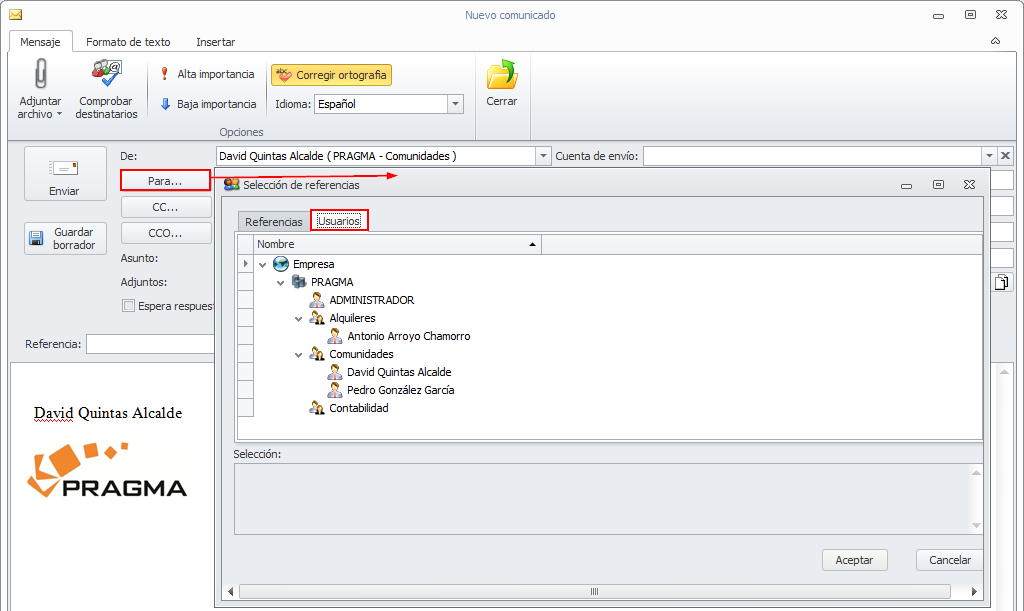Viewport: 1024px width, 611px height.
Task: Open the Idioma dropdown
Action: (455, 104)
